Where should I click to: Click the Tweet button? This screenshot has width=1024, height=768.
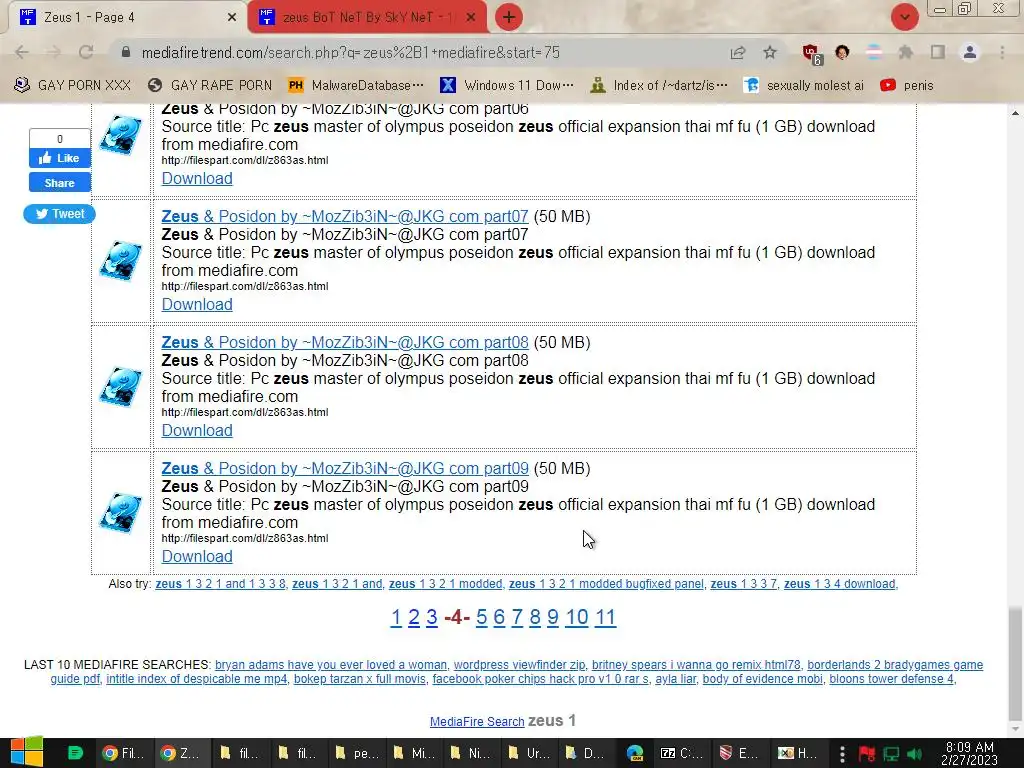59,214
